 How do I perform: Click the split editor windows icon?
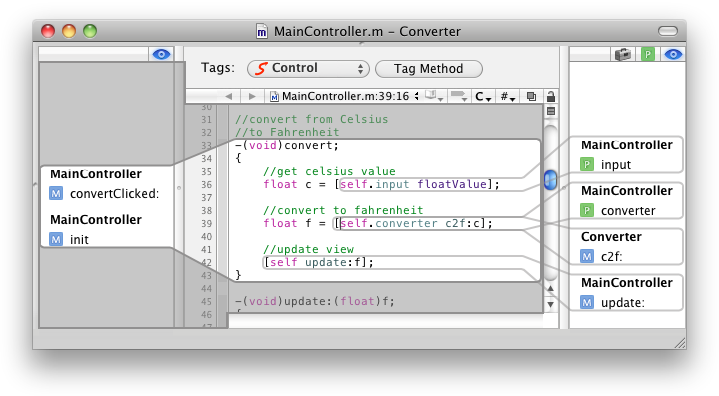(x=531, y=96)
